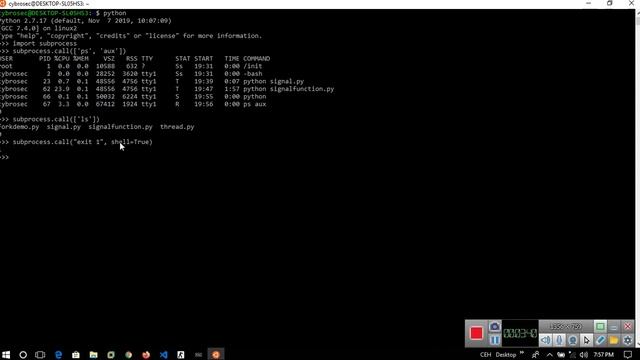The width and height of the screenshot is (640, 360).
Task: Show hidden system tray icons
Action: click(x=549, y=355)
